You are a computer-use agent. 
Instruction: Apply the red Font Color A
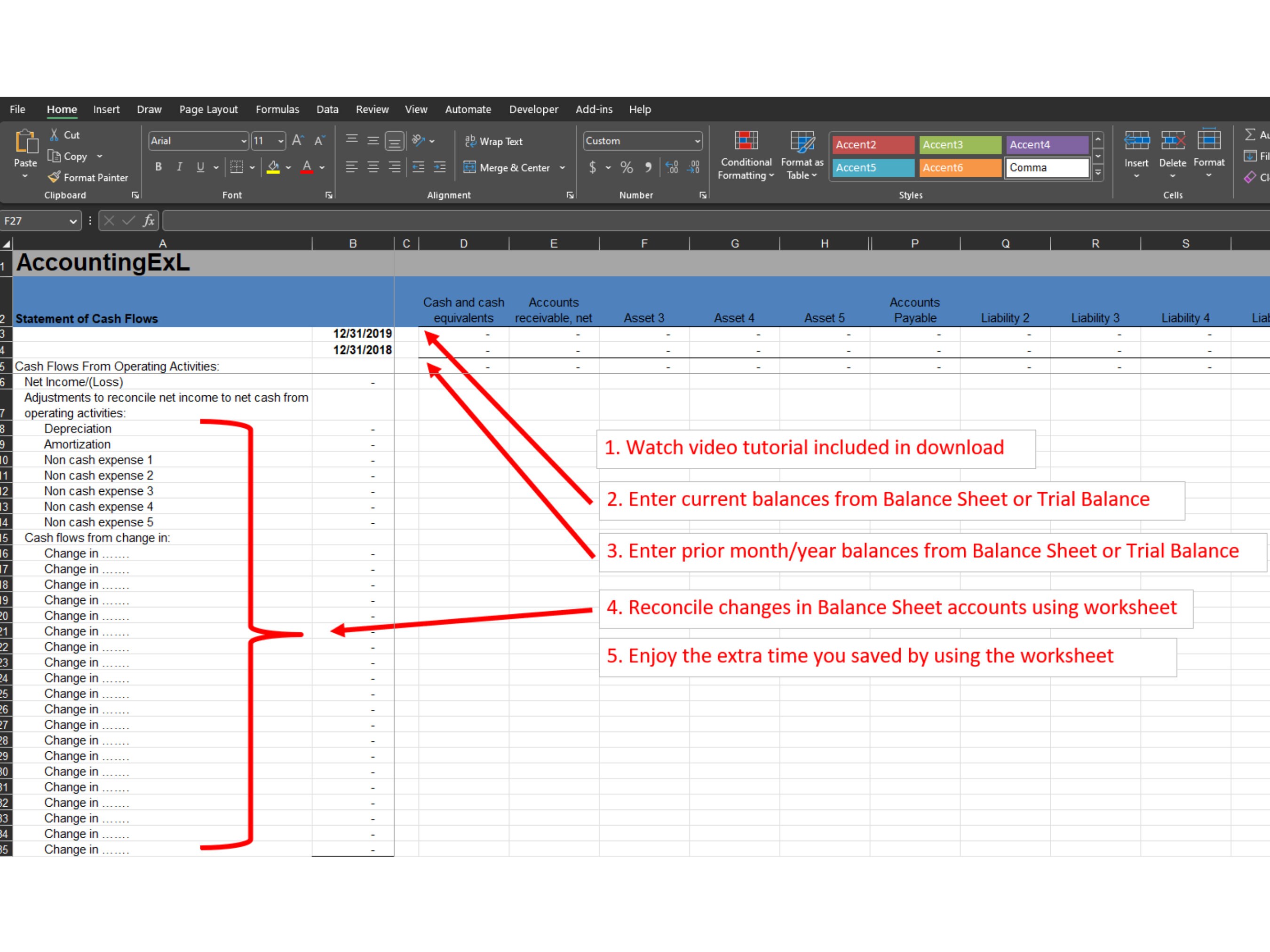click(307, 167)
